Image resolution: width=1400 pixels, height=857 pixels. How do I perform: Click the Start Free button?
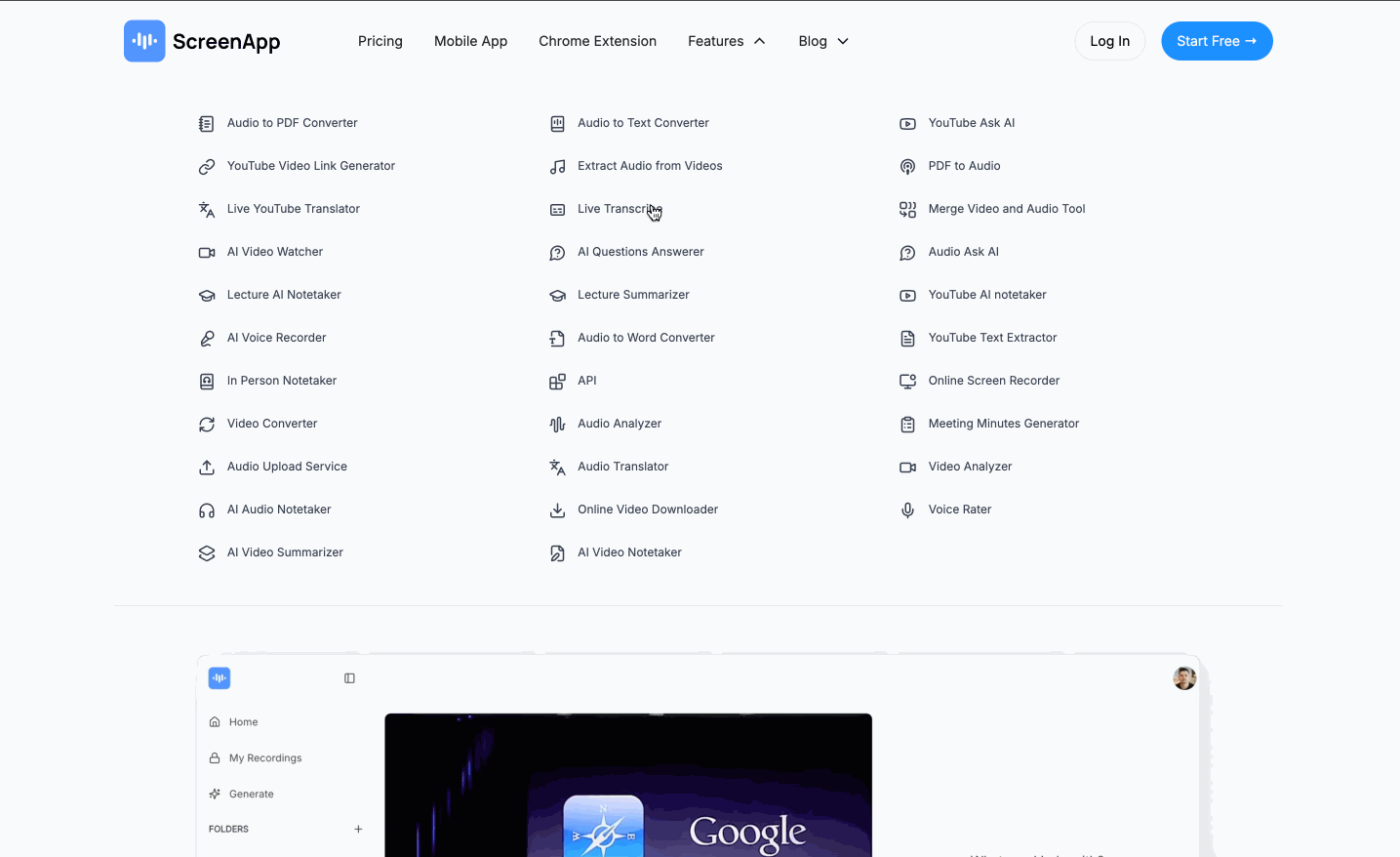(1217, 41)
